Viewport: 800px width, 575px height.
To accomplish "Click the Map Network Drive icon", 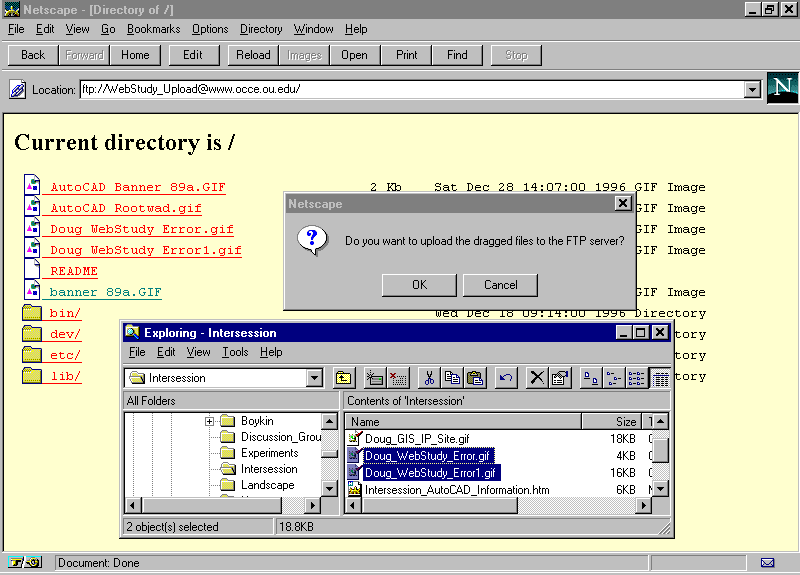I will (x=374, y=378).
